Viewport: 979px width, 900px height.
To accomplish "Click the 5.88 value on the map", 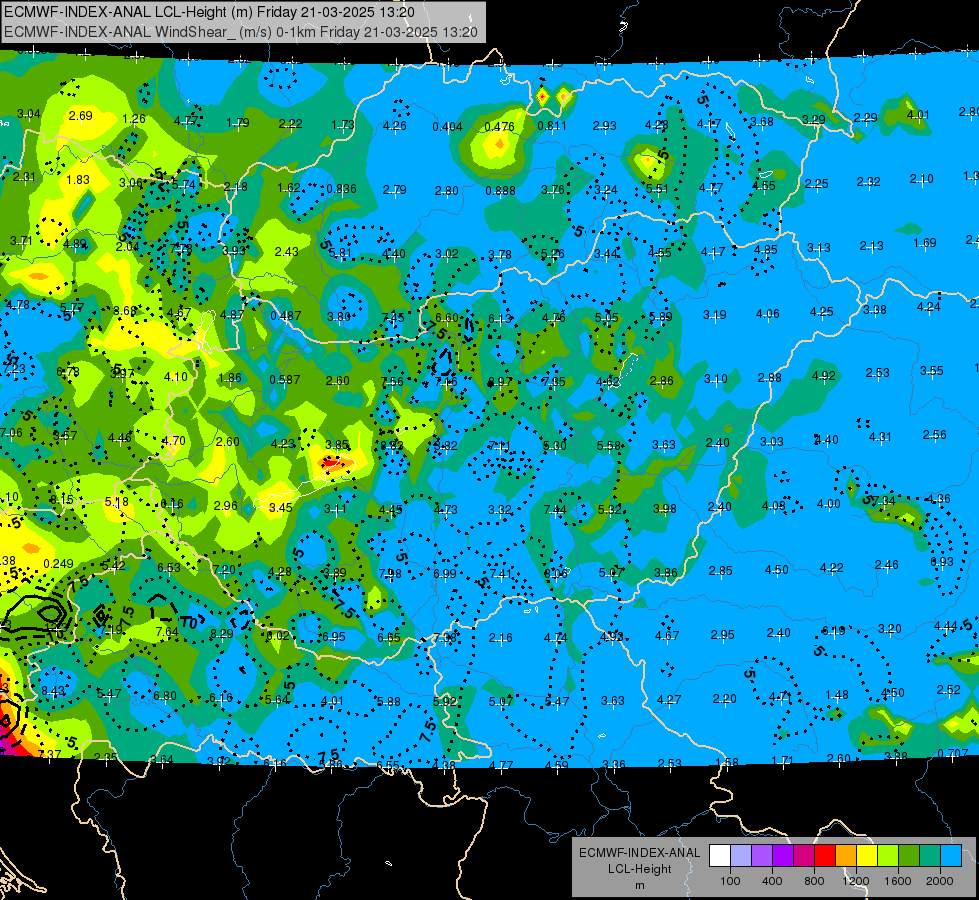I will (388, 702).
